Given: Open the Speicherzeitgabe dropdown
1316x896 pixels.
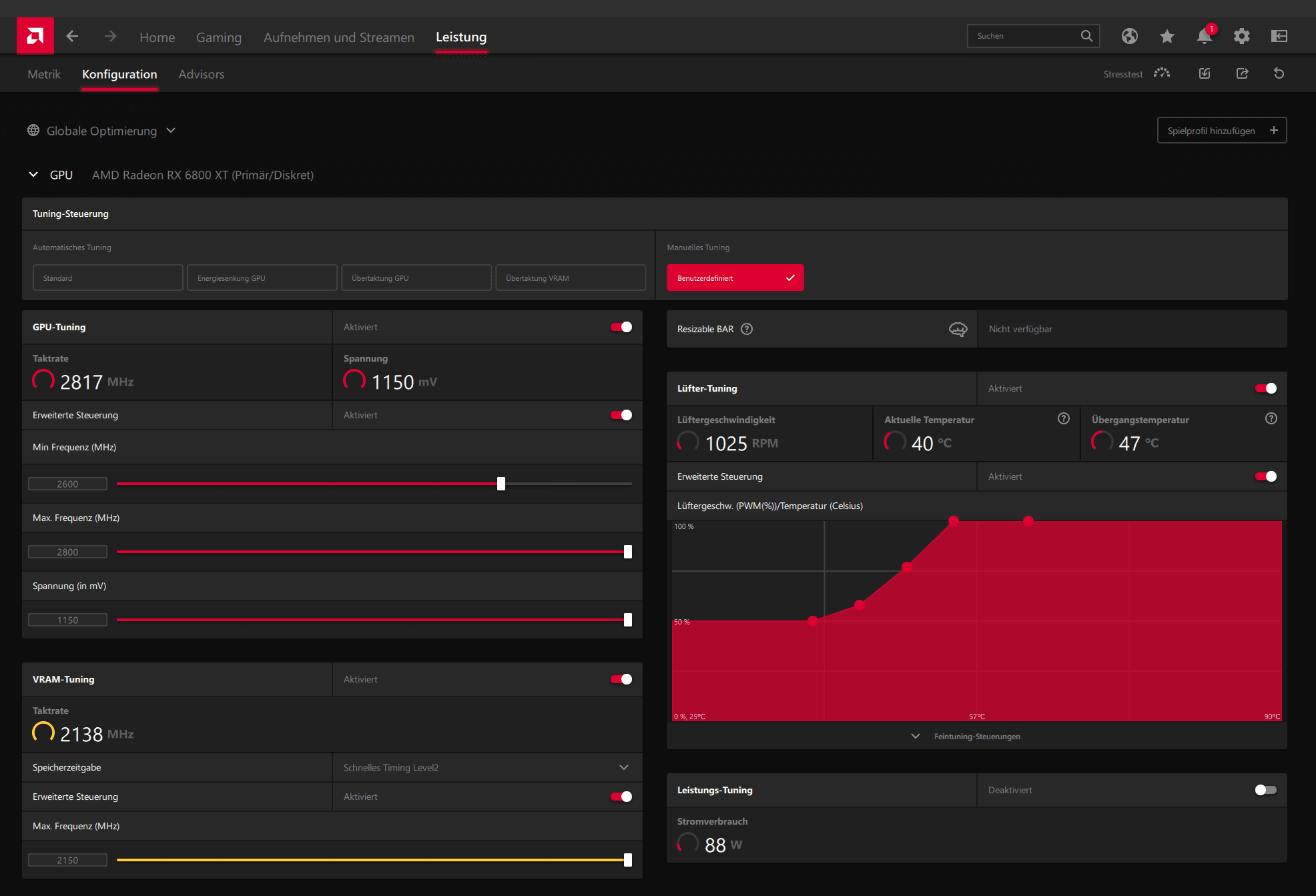Looking at the screenshot, I should pos(487,767).
